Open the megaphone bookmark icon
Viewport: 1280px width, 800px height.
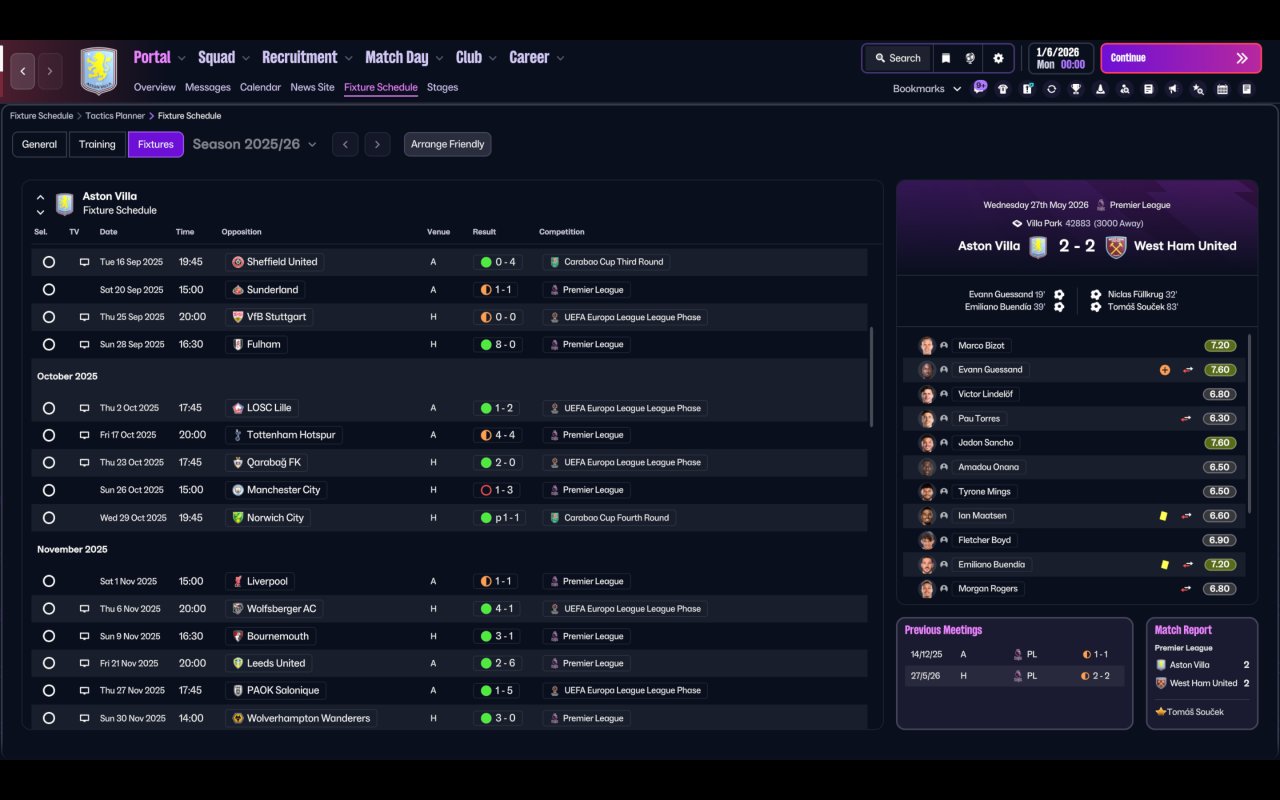(1173, 89)
